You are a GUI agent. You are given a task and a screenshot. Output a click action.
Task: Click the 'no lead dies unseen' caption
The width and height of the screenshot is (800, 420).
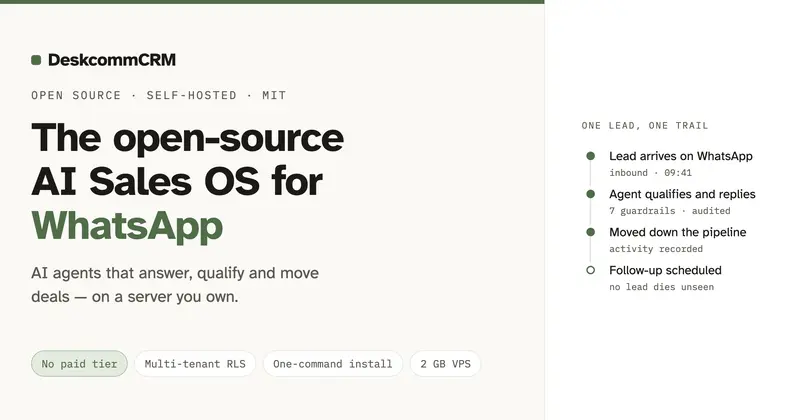(662, 287)
